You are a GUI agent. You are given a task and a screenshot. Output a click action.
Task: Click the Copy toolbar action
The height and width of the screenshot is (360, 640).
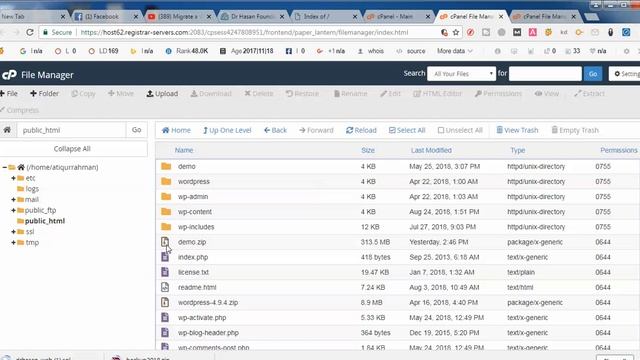click(83, 93)
